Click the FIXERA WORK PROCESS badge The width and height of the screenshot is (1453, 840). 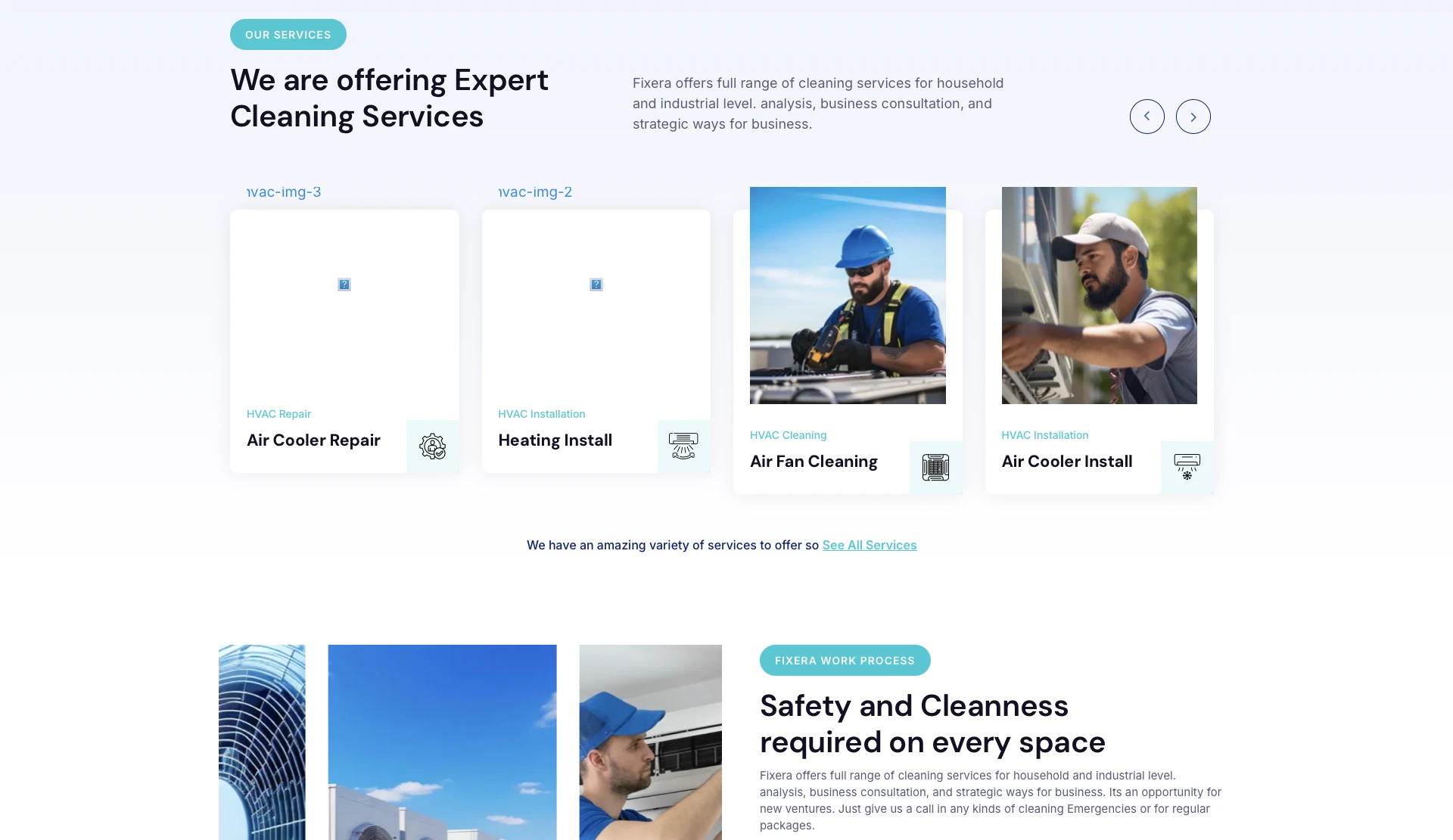[845, 661]
